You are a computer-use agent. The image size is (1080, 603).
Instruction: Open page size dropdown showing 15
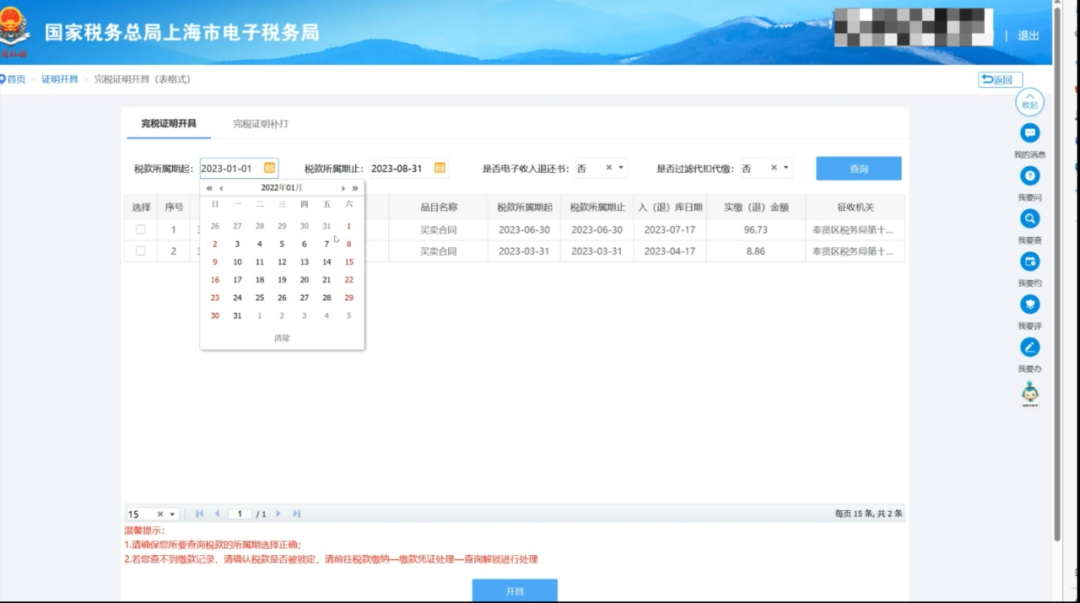click(173, 514)
